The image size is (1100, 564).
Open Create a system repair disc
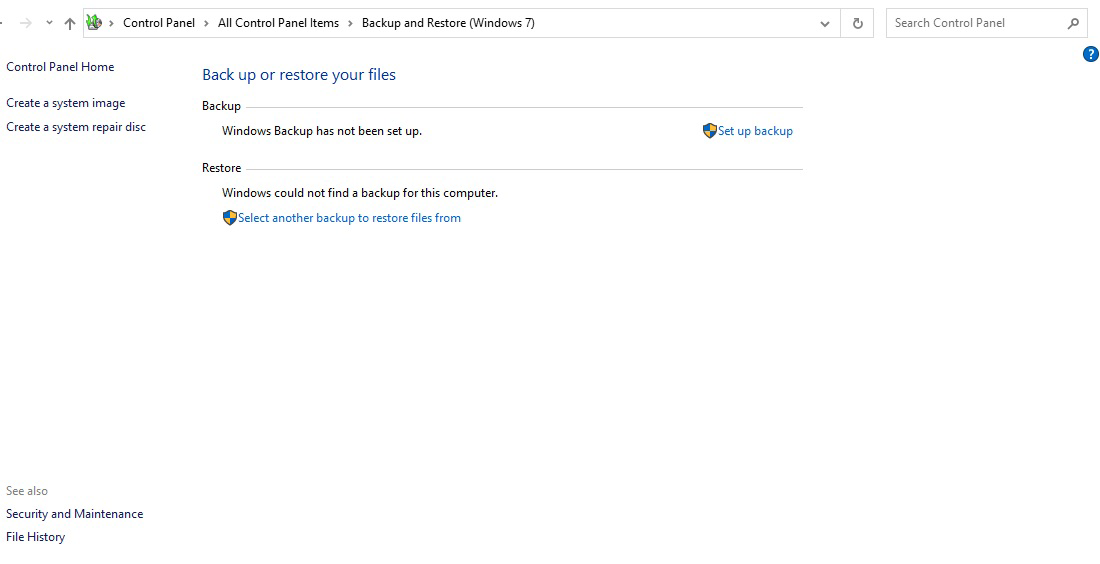pos(76,127)
